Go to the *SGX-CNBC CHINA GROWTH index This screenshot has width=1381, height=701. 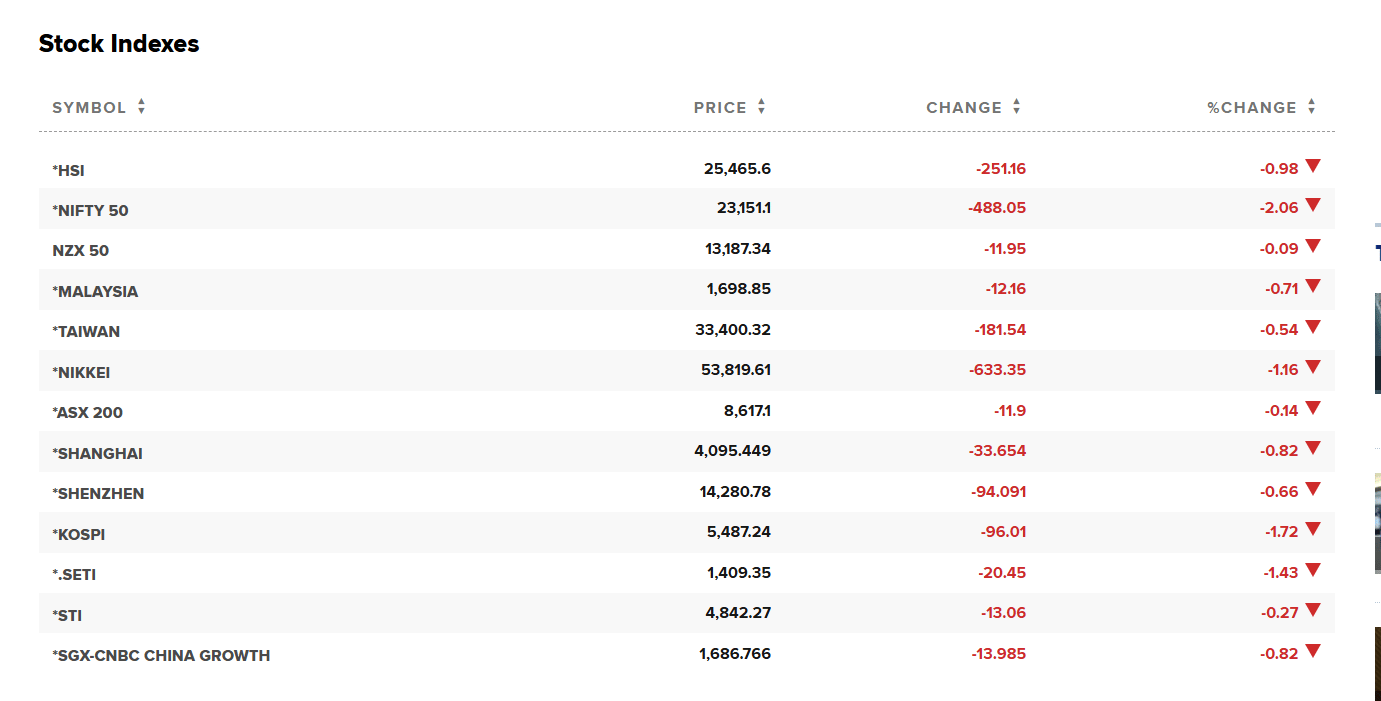tap(161, 656)
